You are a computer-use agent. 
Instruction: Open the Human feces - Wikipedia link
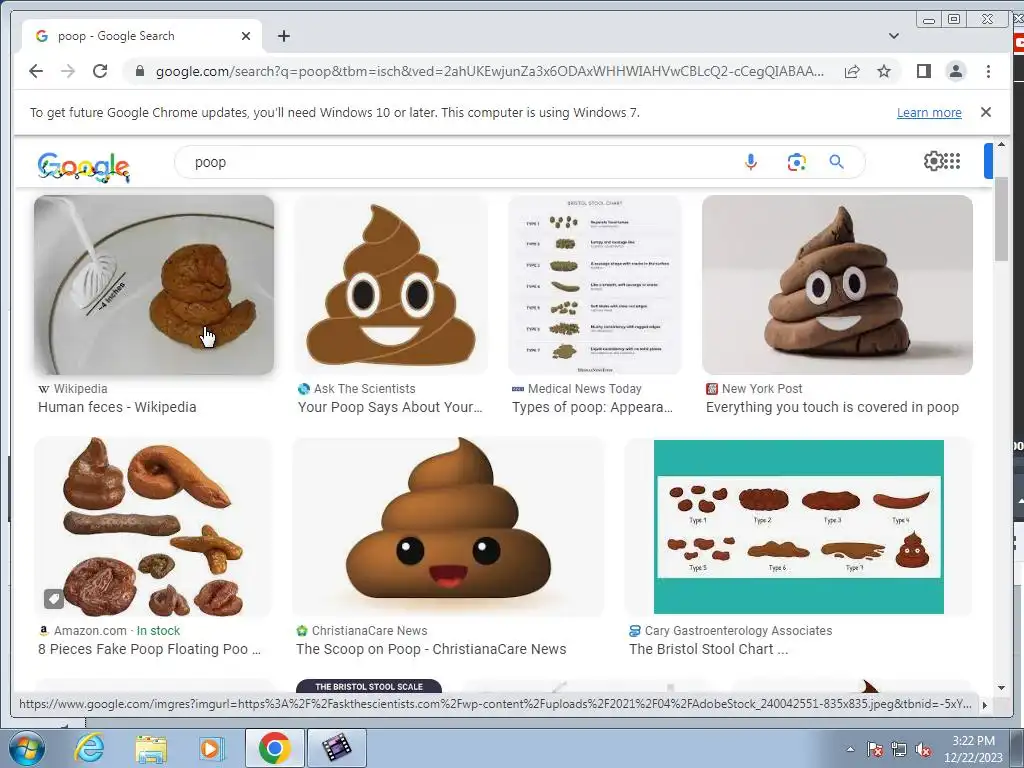117,407
